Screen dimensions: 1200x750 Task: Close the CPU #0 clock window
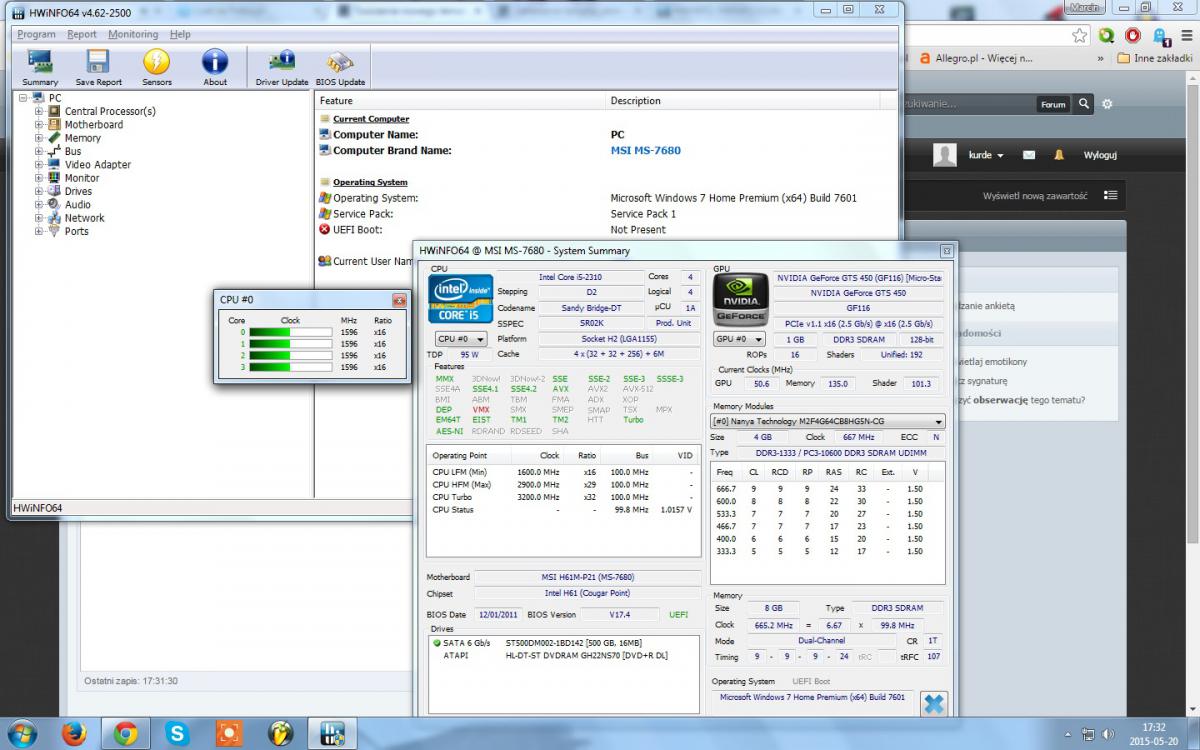point(399,299)
